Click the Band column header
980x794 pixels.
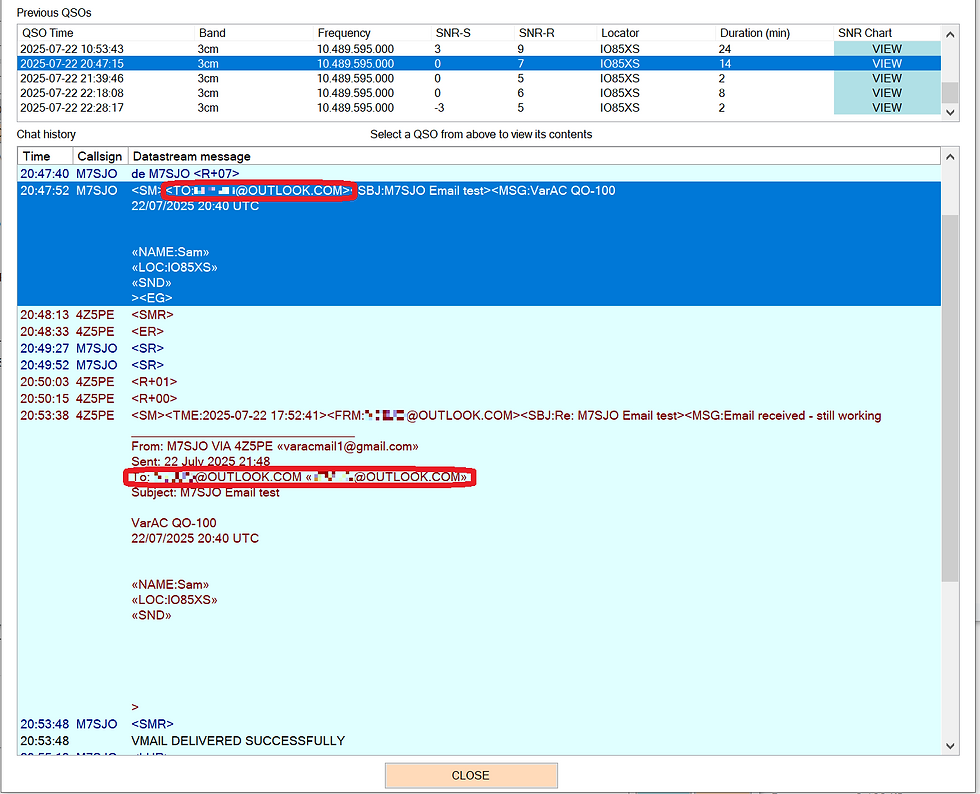pos(254,33)
